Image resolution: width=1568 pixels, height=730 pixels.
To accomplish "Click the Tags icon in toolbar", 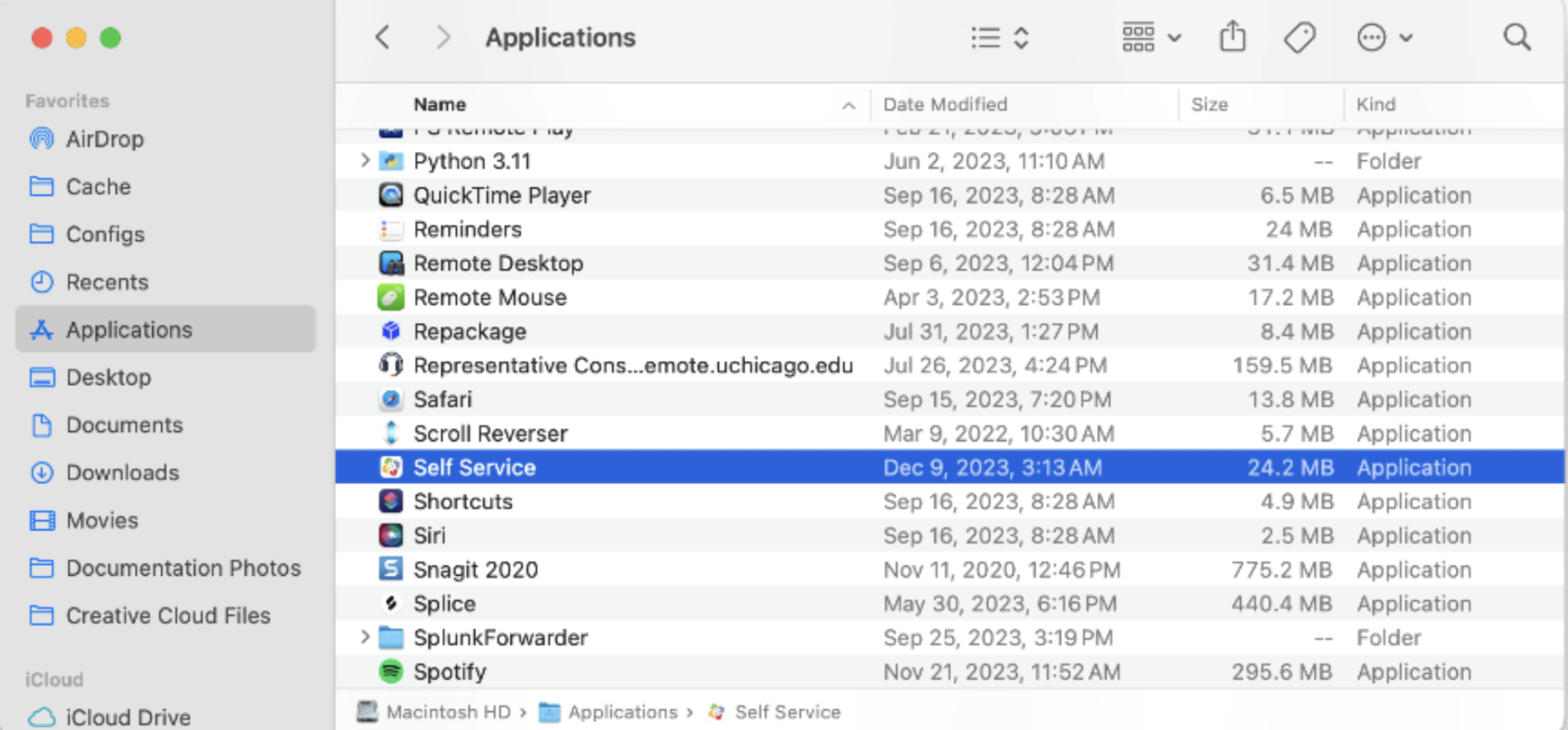I will 1299,37.
